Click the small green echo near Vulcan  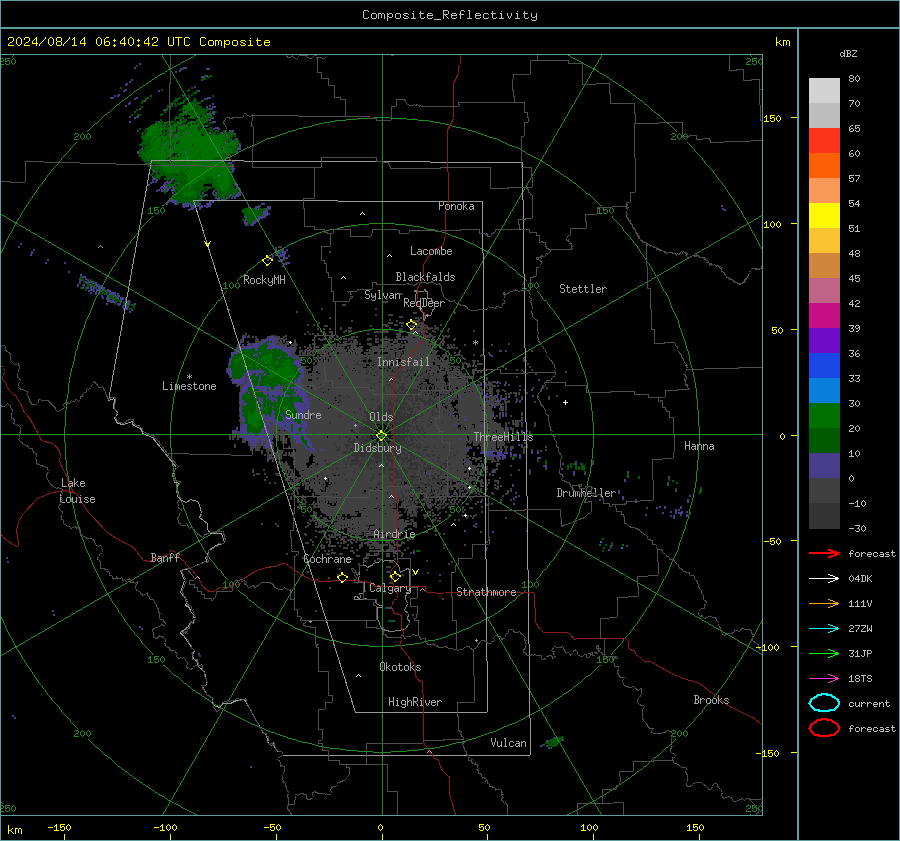(x=553, y=742)
